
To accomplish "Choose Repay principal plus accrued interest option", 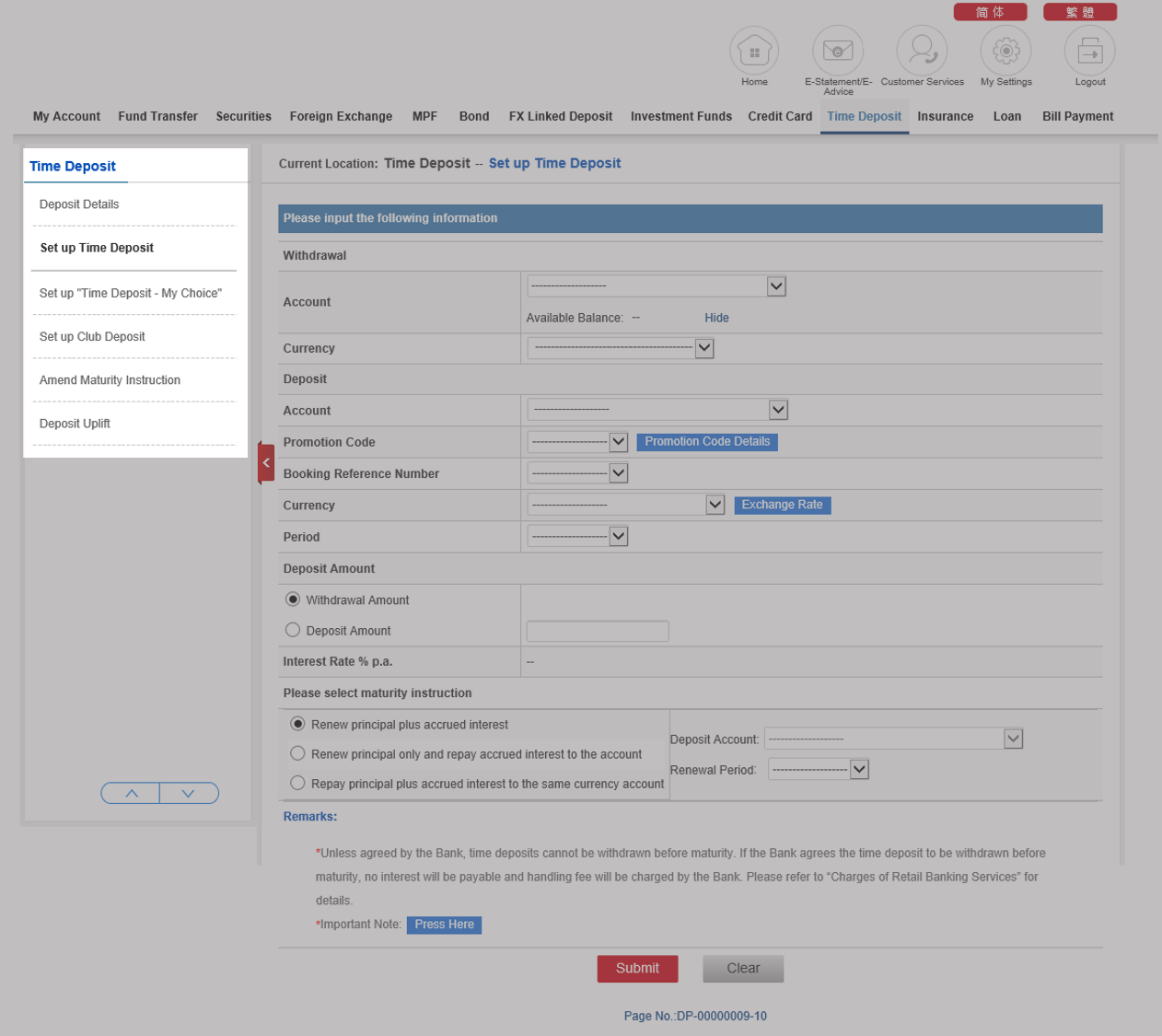I will point(297,783).
